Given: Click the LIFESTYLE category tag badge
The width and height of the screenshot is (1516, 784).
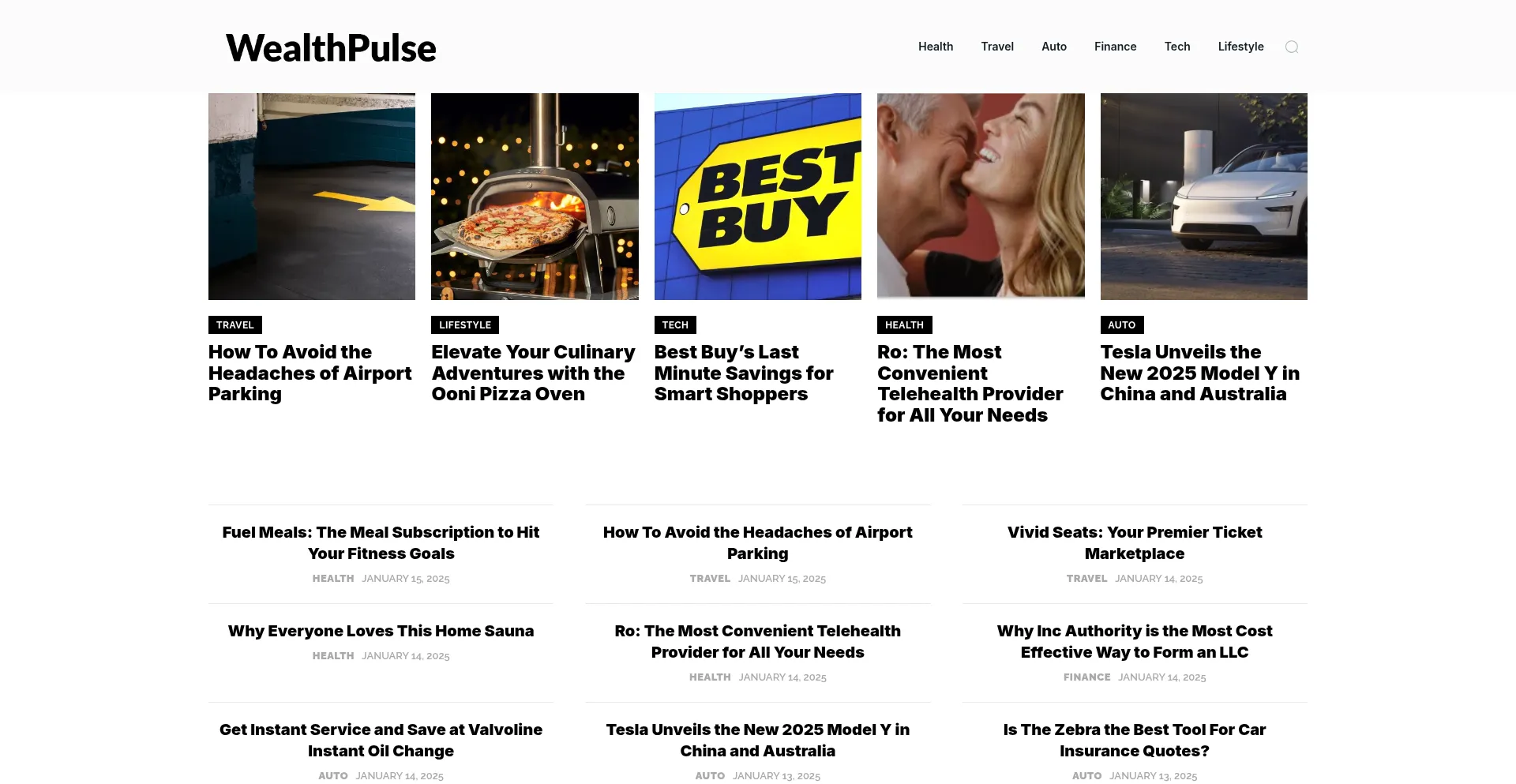Looking at the screenshot, I should click(x=464, y=325).
